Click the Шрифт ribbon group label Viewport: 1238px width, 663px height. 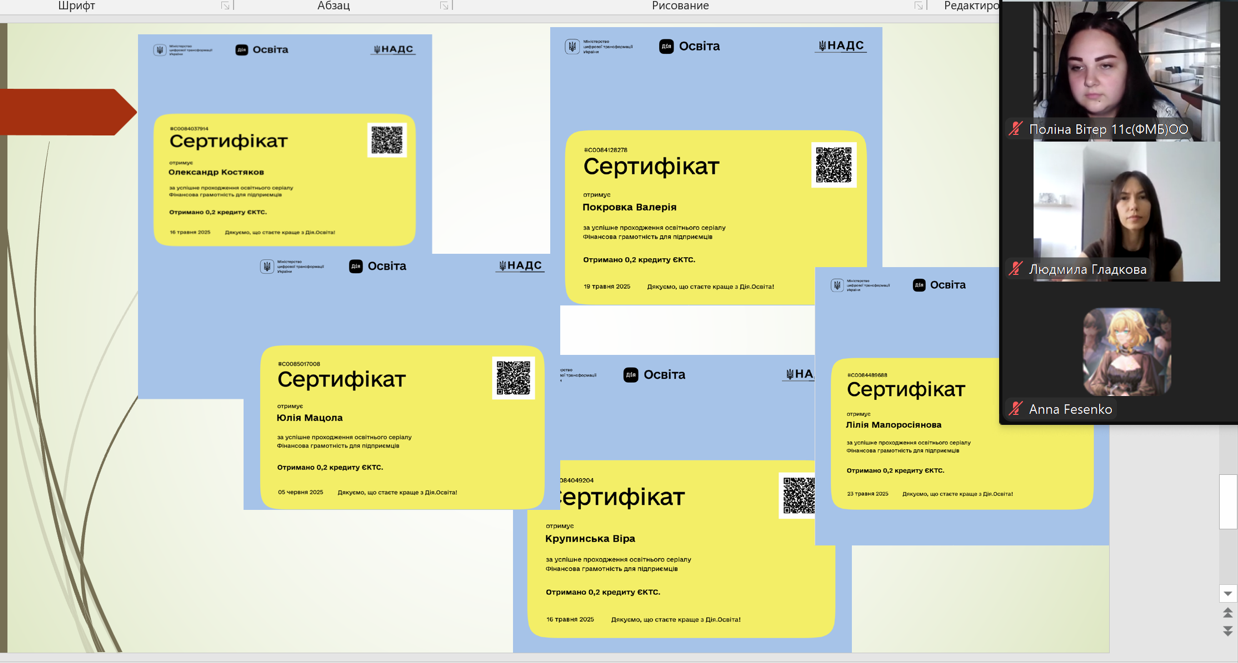tap(77, 6)
